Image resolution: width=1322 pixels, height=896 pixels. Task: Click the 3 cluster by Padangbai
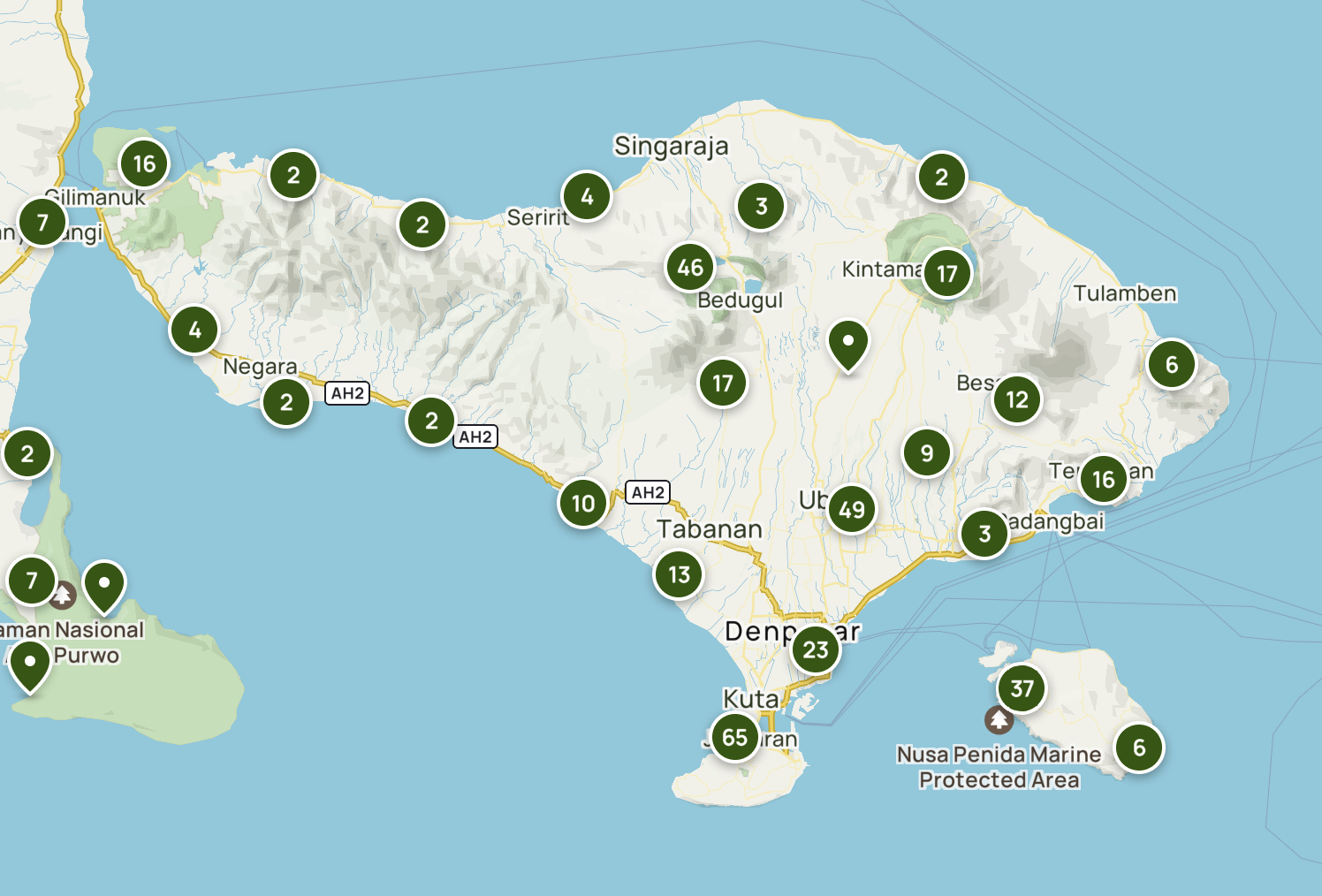(x=984, y=534)
